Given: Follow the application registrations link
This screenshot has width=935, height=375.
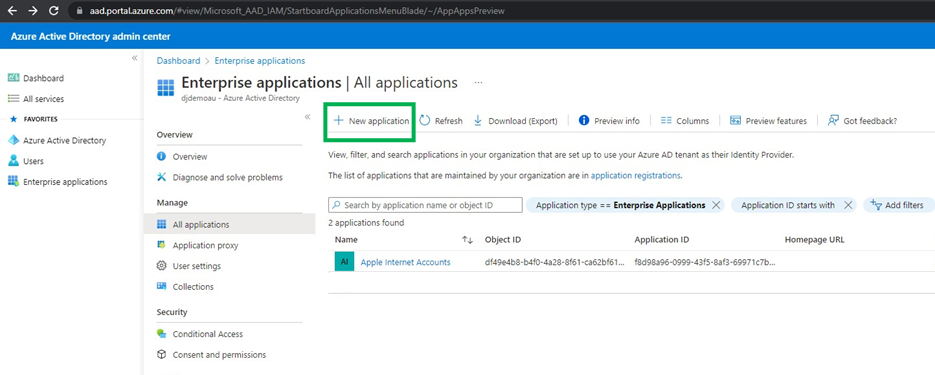Looking at the screenshot, I should click(635, 175).
